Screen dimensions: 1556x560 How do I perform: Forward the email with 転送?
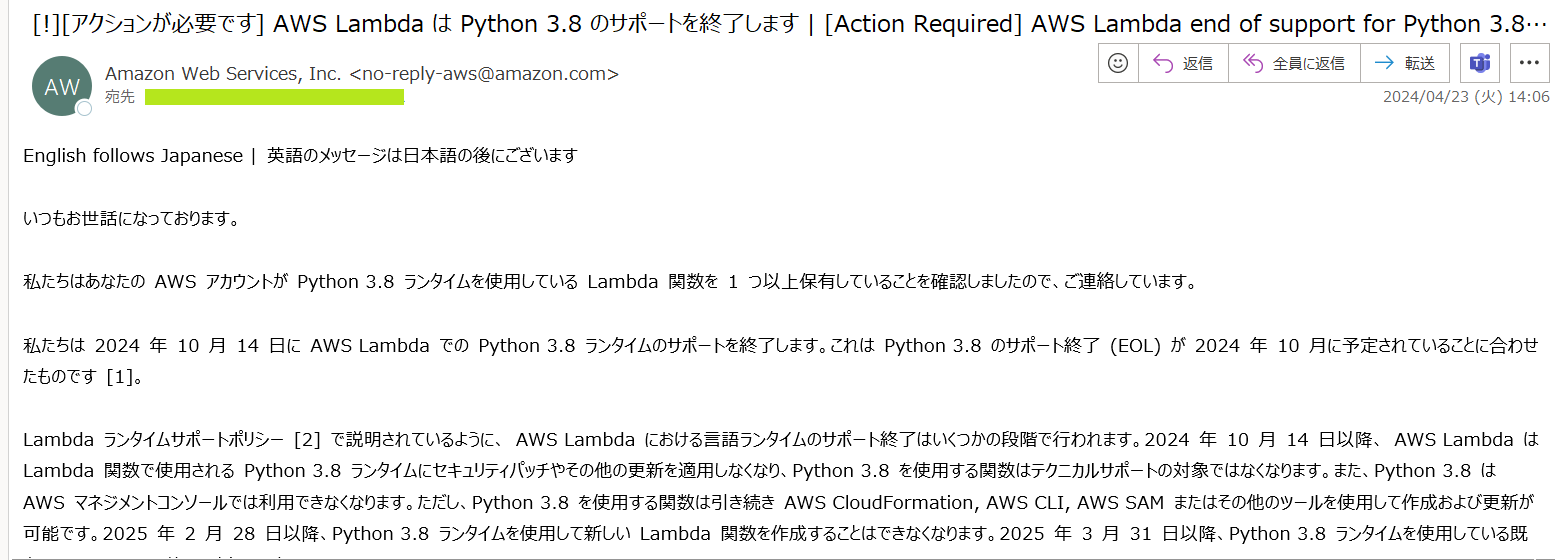[x=1405, y=63]
